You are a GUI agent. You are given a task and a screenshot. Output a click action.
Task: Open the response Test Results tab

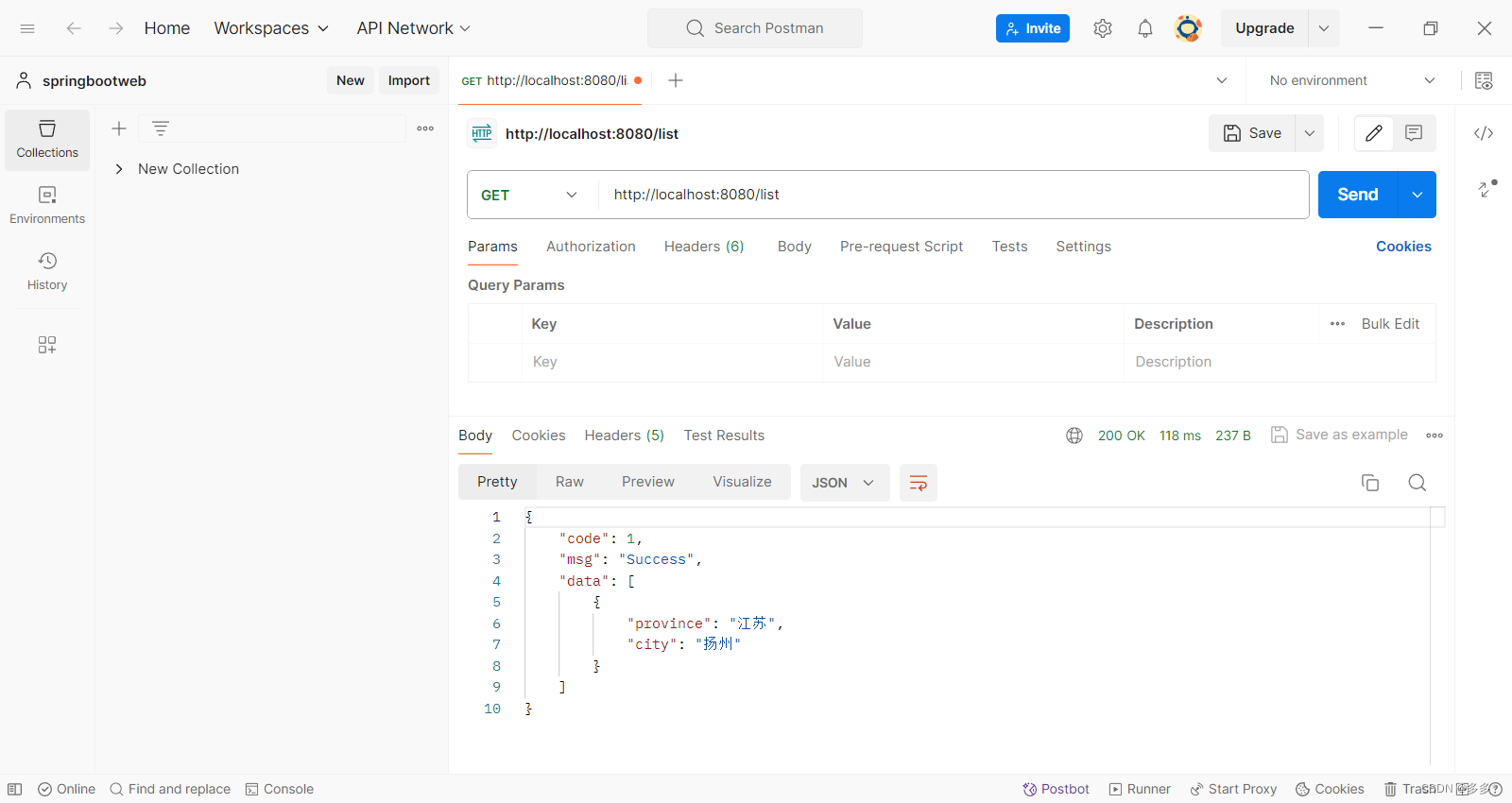724,436
